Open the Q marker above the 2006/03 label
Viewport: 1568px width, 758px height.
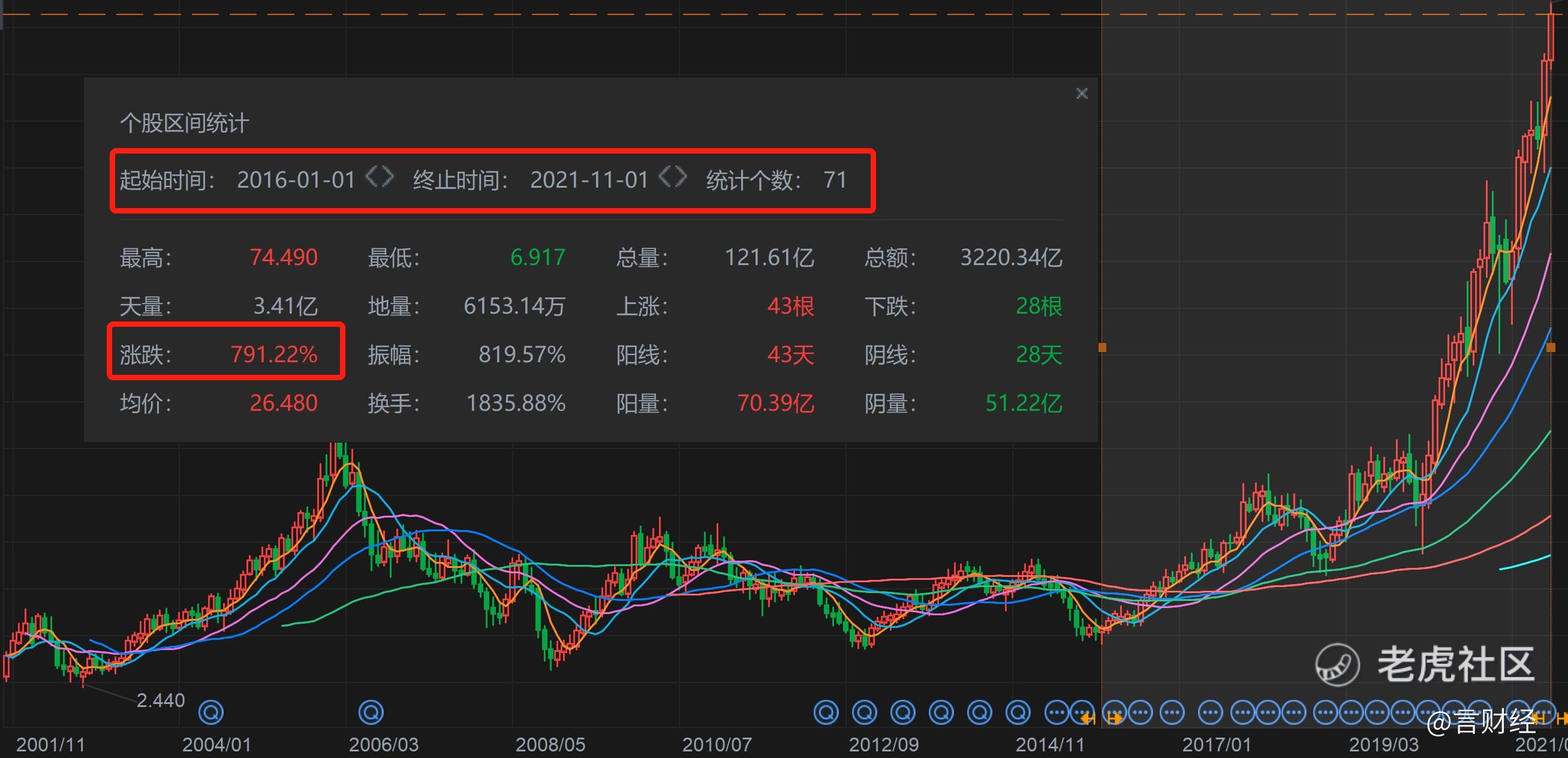tap(371, 712)
